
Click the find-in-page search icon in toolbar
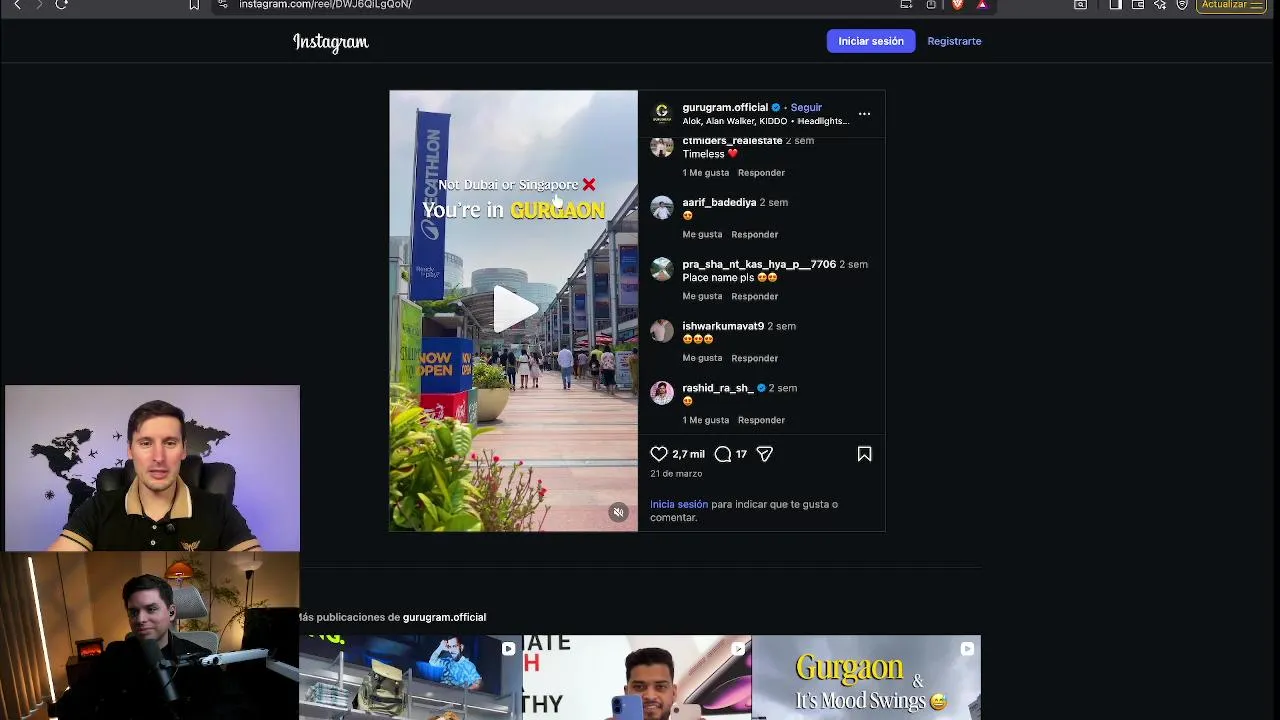(1081, 5)
